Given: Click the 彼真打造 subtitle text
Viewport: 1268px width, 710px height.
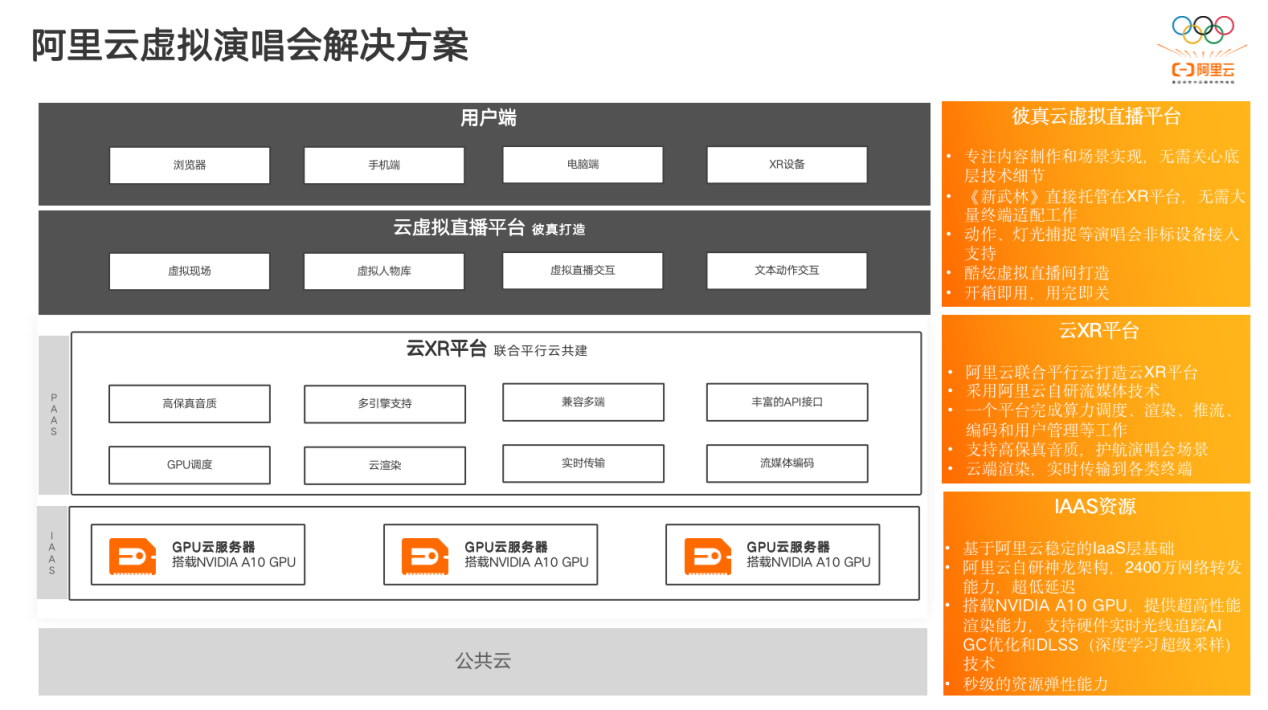Looking at the screenshot, I should click(x=558, y=229).
